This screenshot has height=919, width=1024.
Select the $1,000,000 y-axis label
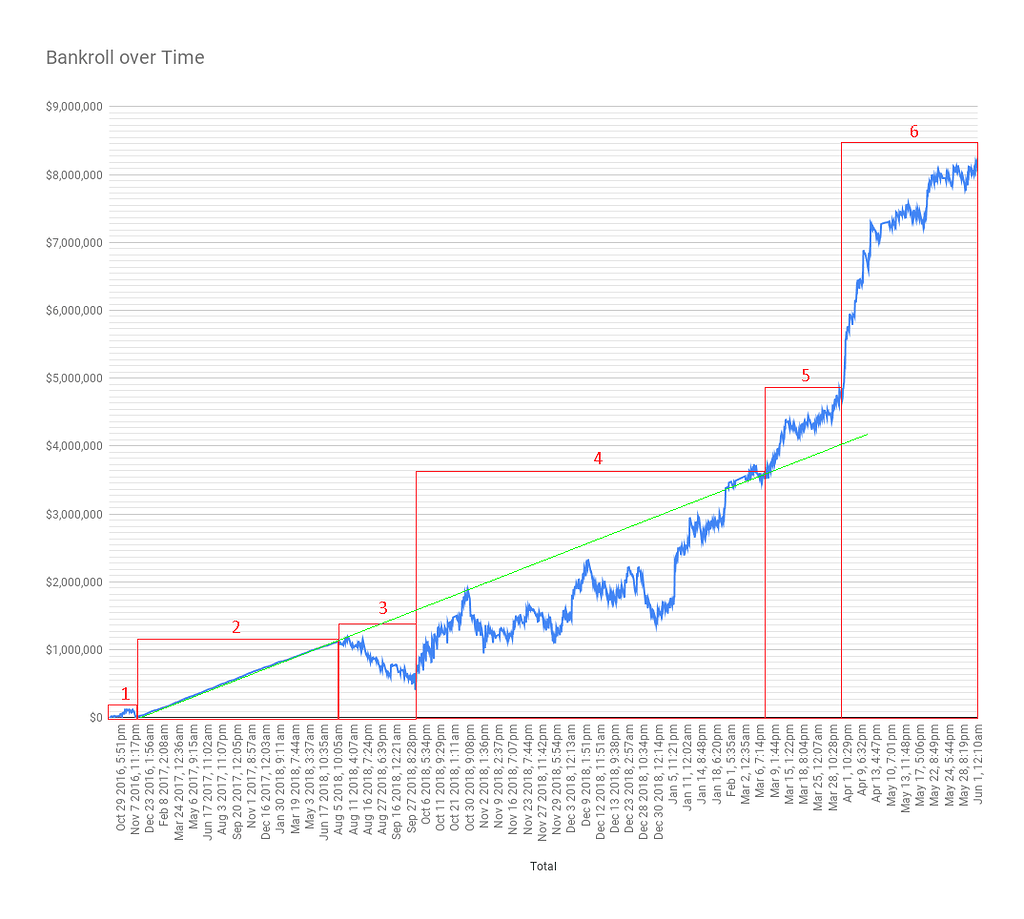click(x=74, y=650)
